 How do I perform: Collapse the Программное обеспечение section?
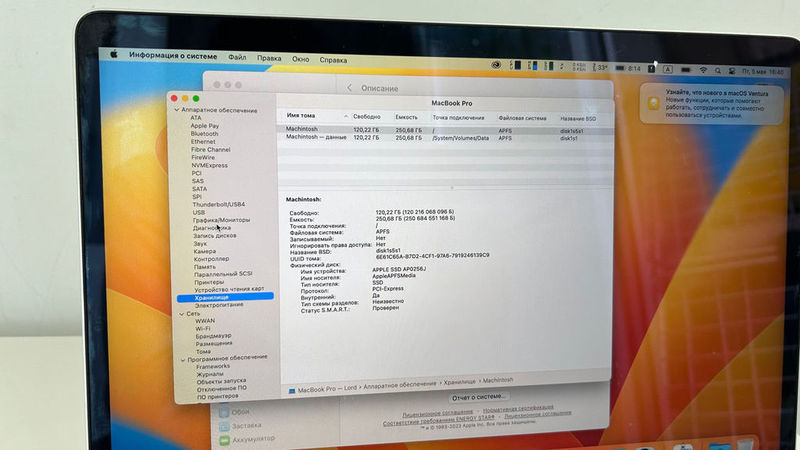click(x=183, y=360)
